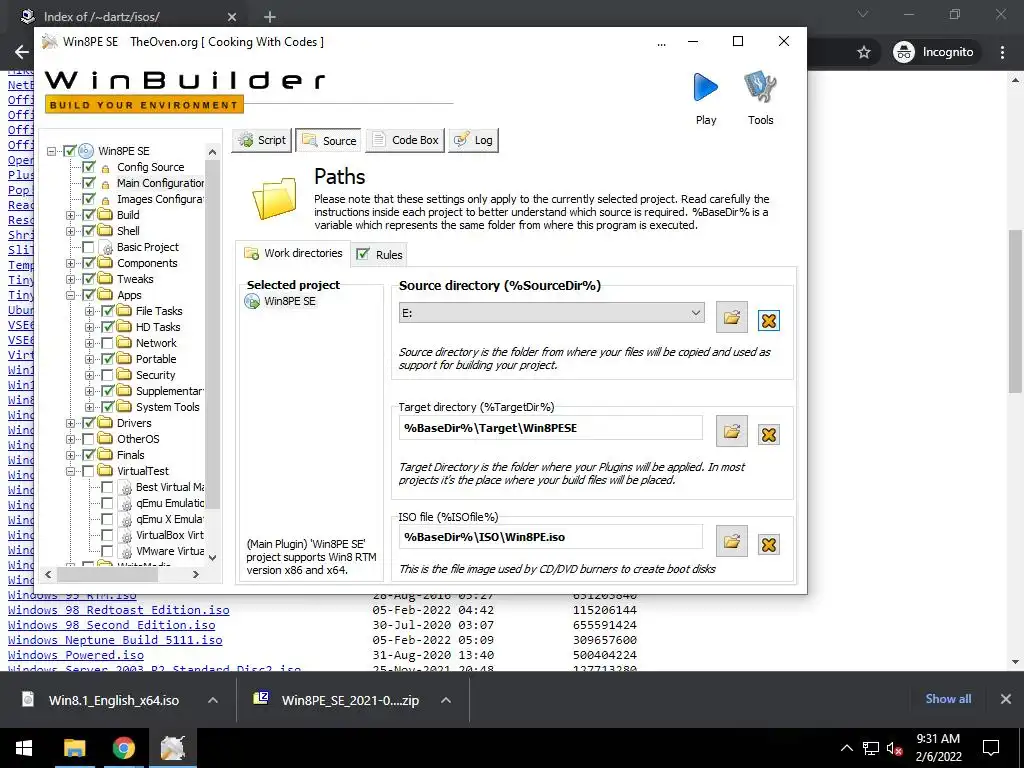Viewport: 1024px width, 768px height.
Task: Click the network tray icon
Action: [870, 748]
